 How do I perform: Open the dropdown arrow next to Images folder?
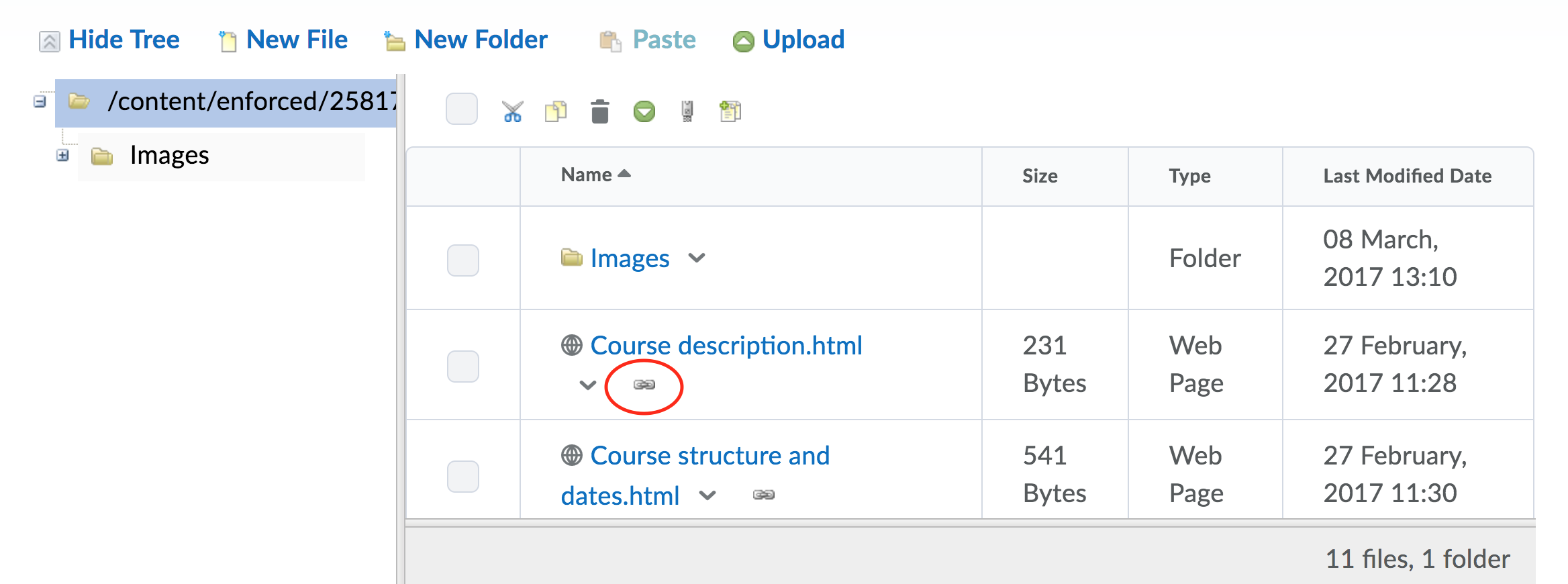(x=697, y=258)
